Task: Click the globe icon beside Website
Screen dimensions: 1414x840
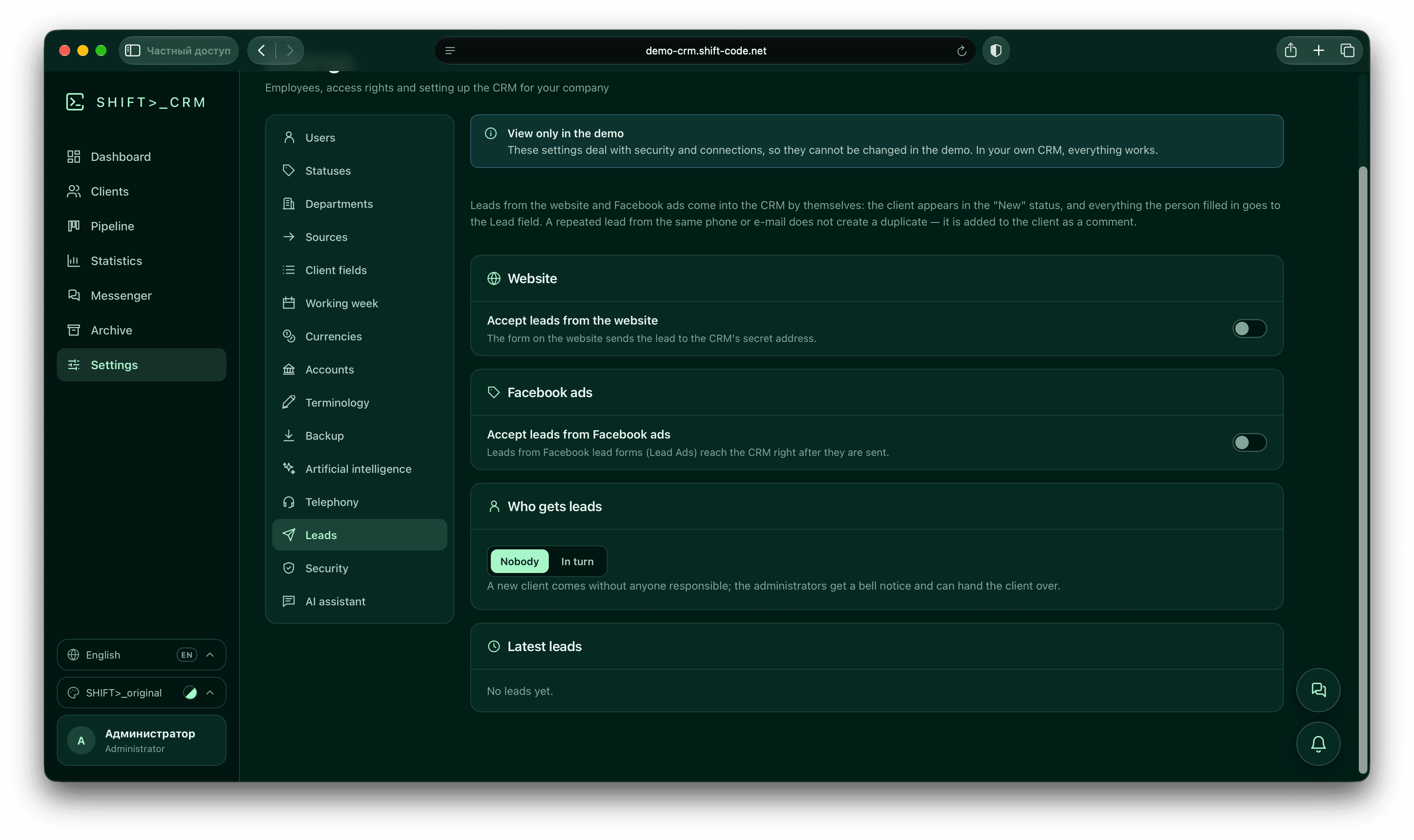Action: click(x=494, y=278)
